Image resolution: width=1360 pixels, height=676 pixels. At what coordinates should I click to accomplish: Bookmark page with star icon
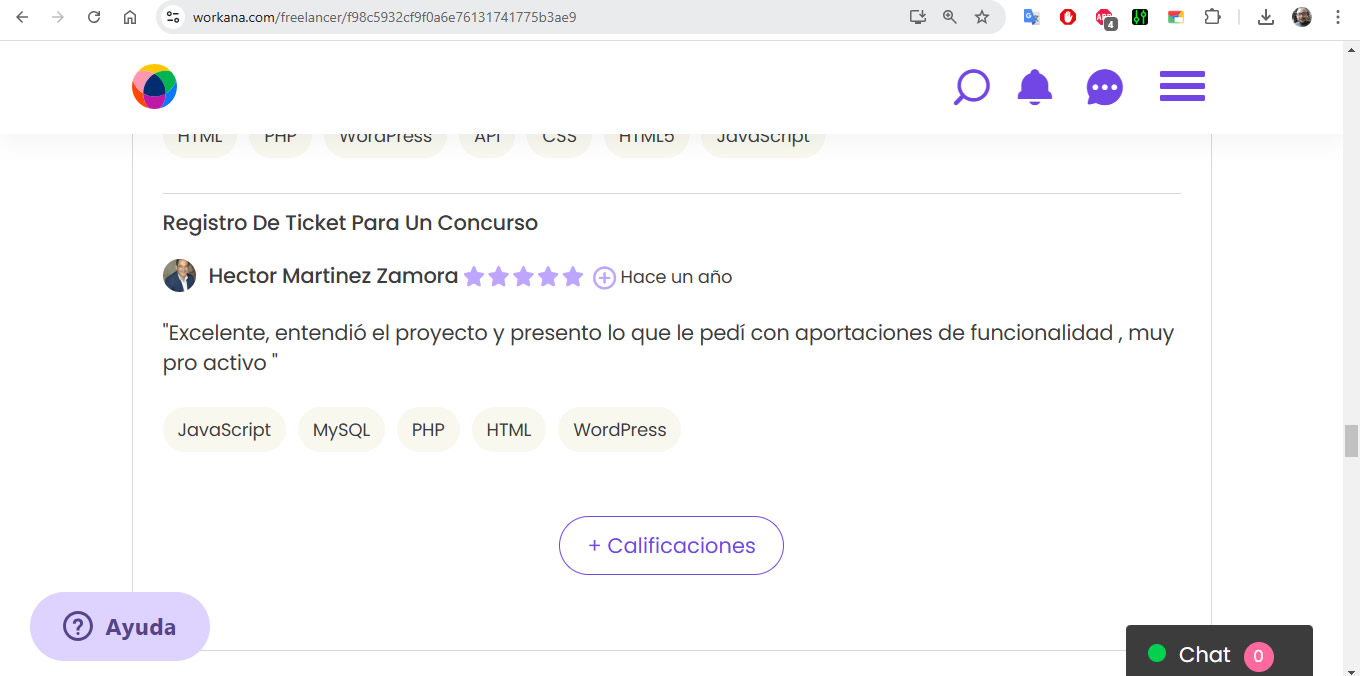point(982,17)
